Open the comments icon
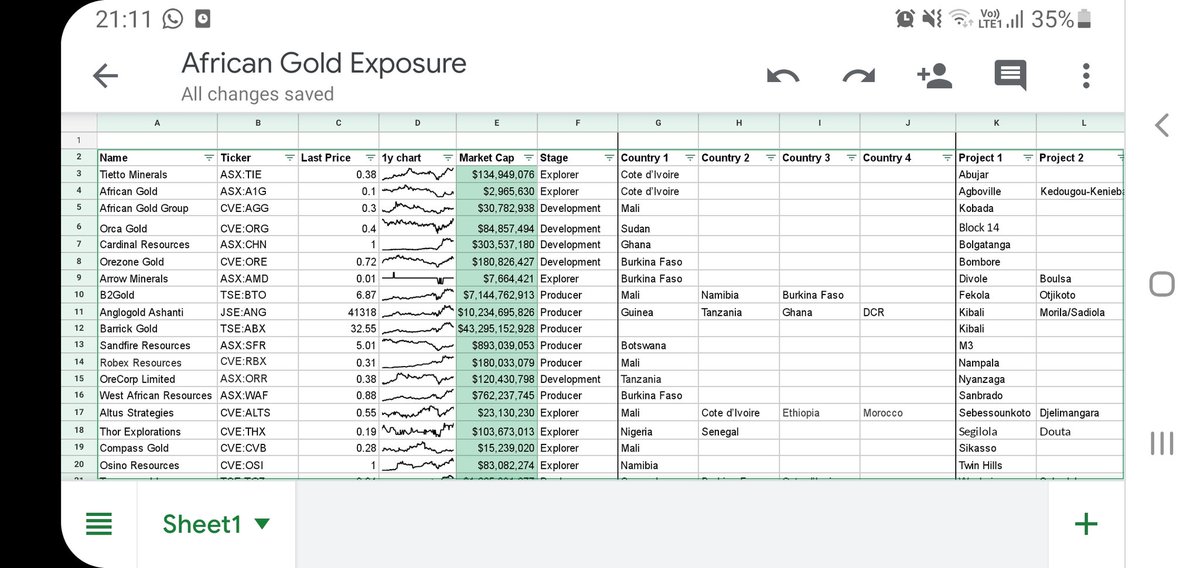The height and width of the screenshot is (568, 1200). click(x=1010, y=76)
